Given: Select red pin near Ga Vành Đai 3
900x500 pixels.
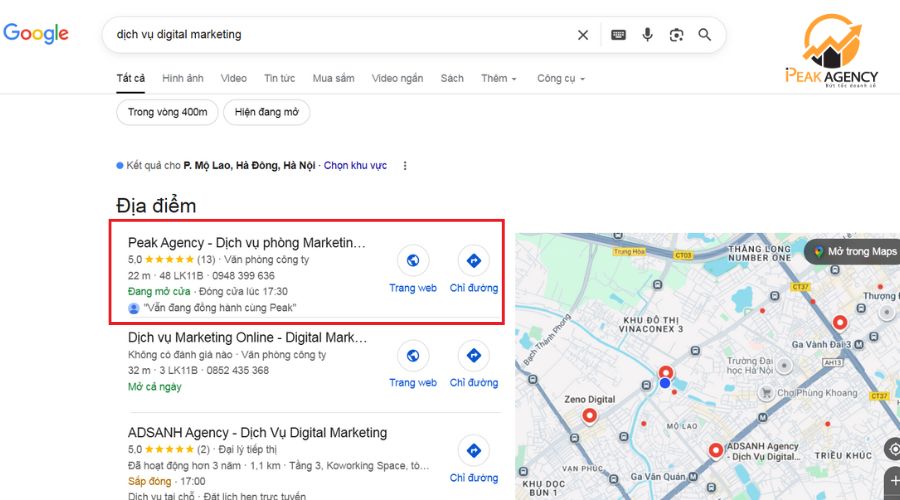Looking at the screenshot, I should pos(839,322).
